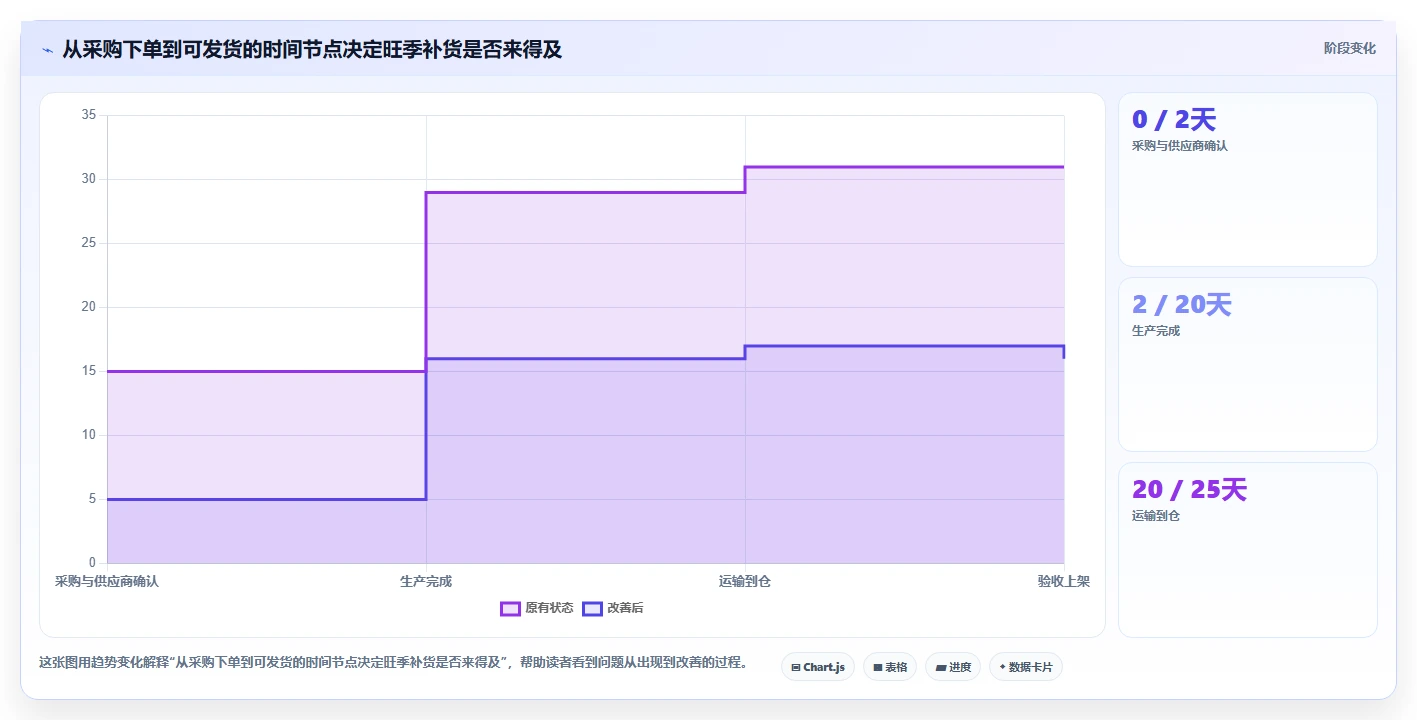Image resolution: width=1417 pixels, height=720 pixels.
Task: Select the Chart.js tag chip
Action: coord(817,667)
